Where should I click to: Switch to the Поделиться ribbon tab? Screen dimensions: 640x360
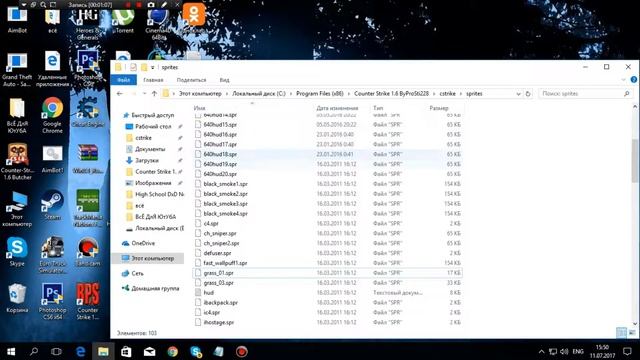point(191,80)
